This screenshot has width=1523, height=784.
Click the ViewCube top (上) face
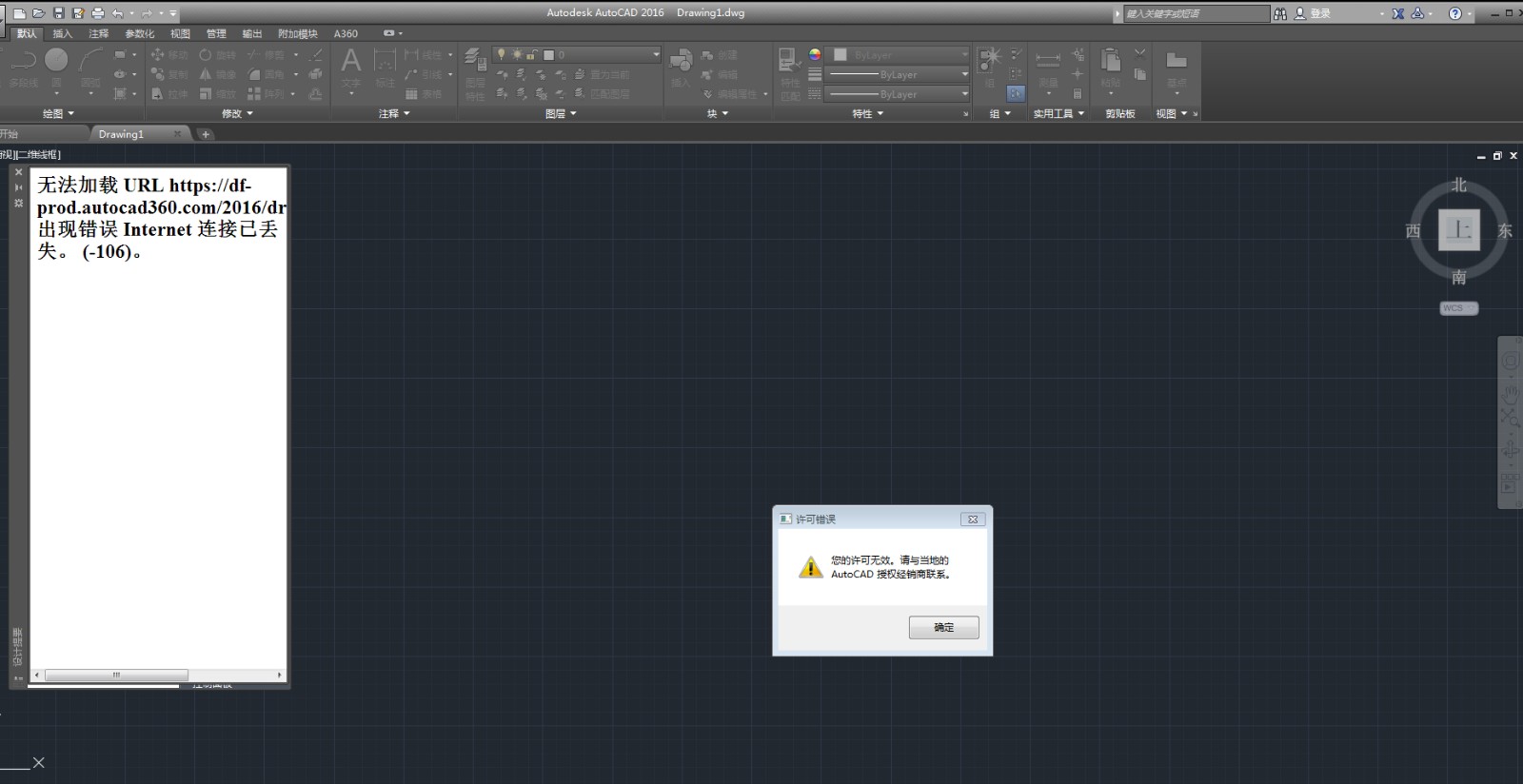point(1458,229)
